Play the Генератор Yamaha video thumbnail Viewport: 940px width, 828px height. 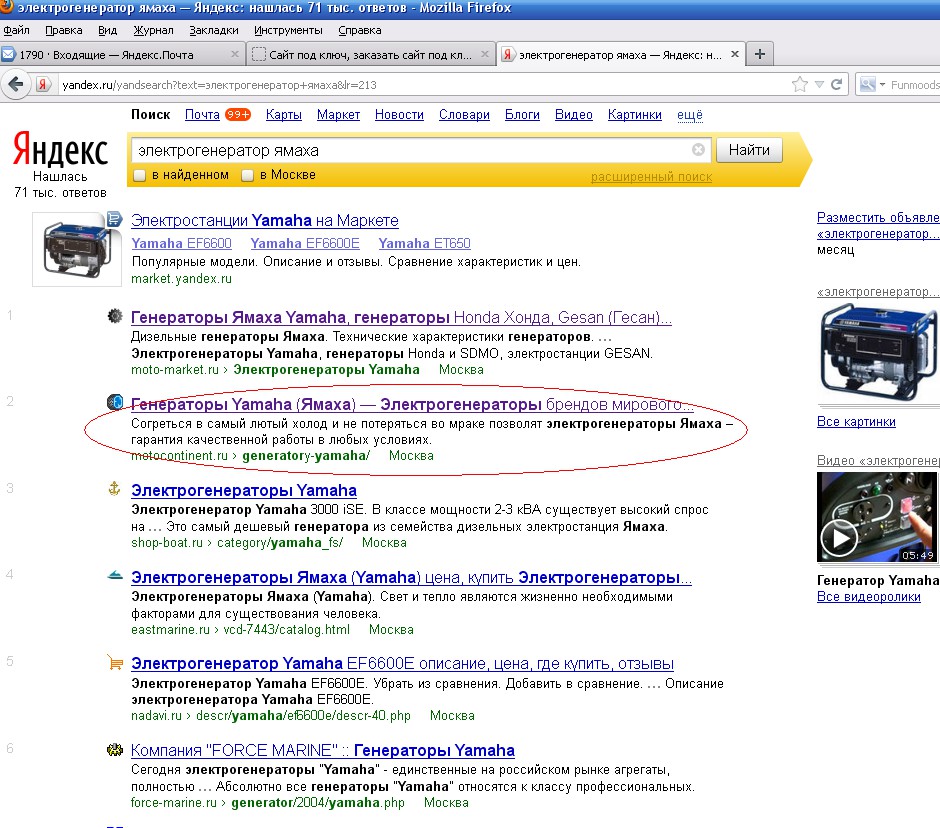tap(877, 517)
